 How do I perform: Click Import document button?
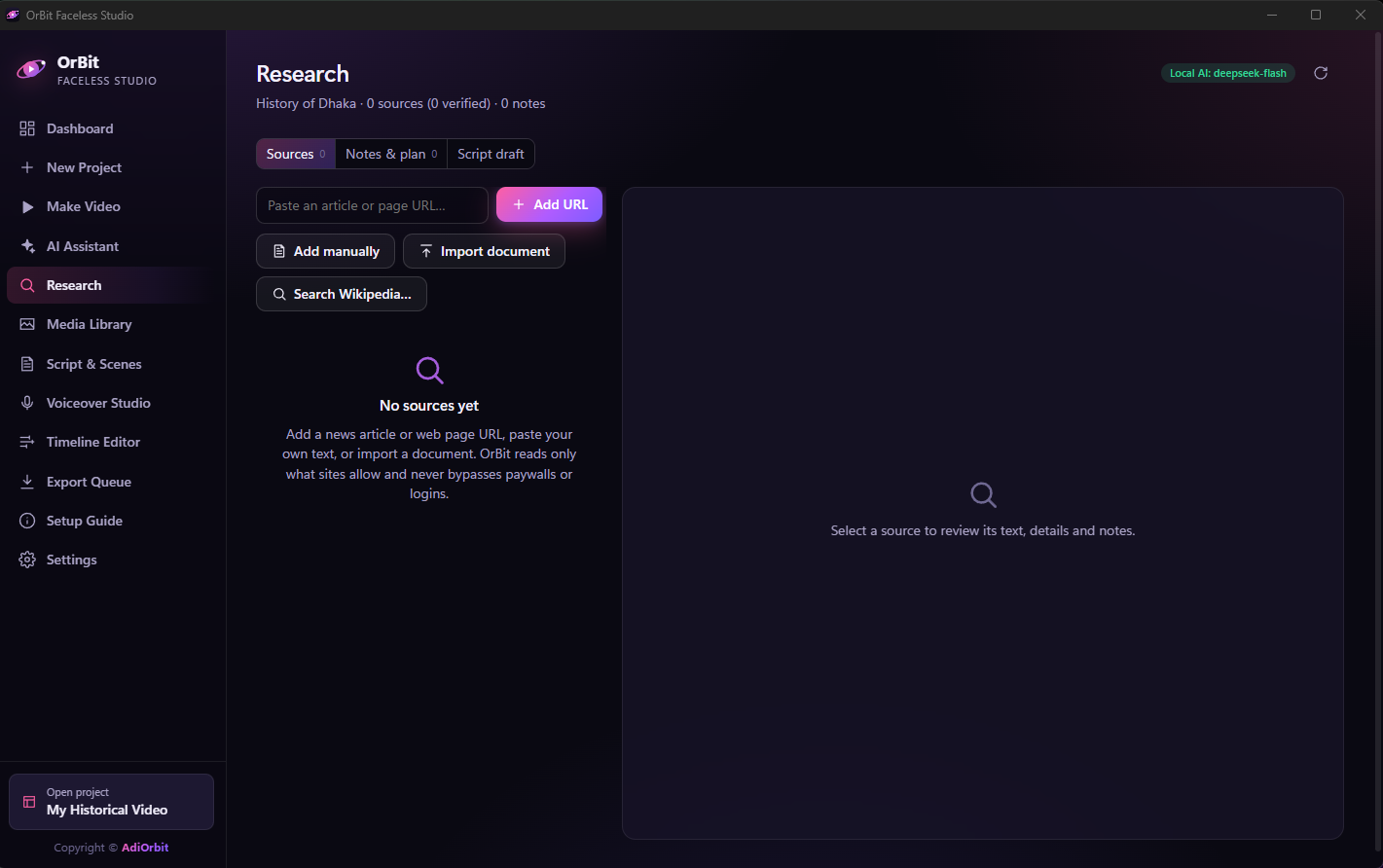[x=484, y=251]
